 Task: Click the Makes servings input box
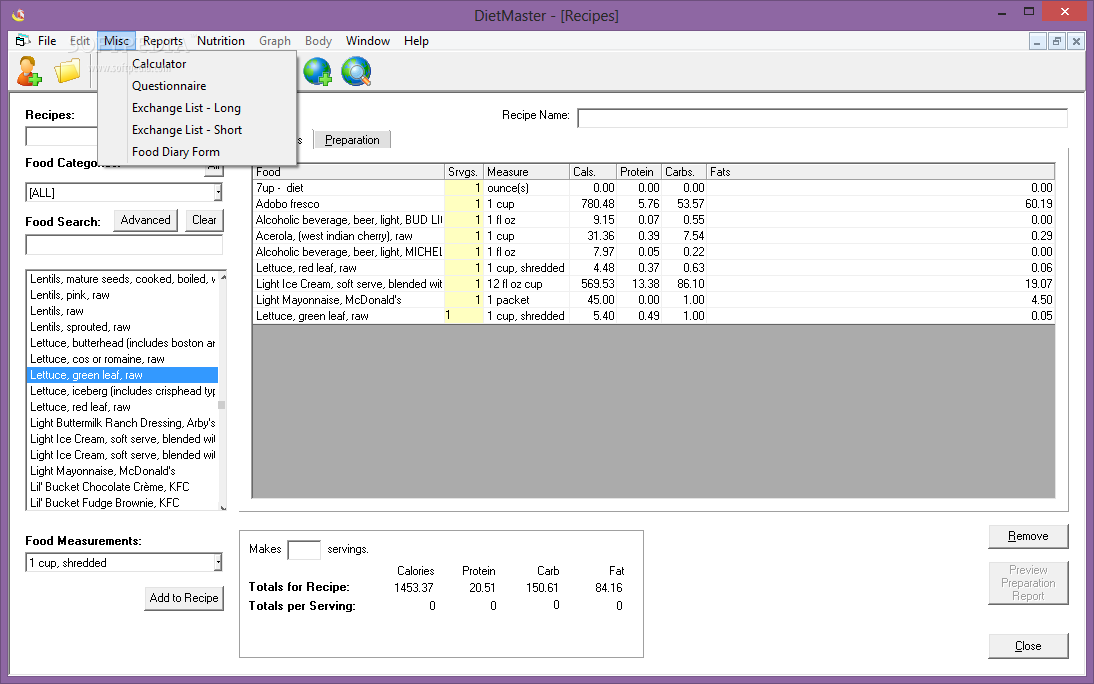[304, 550]
